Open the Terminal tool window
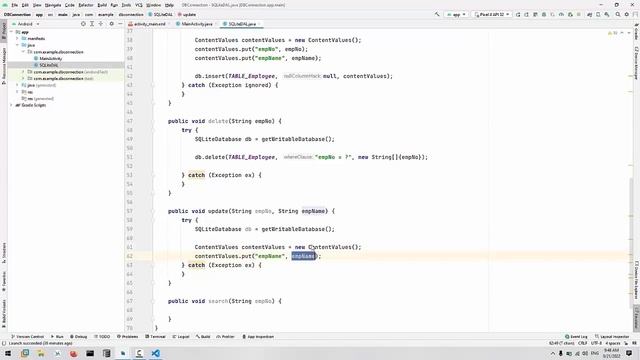The image size is (640, 360). point(155,337)
